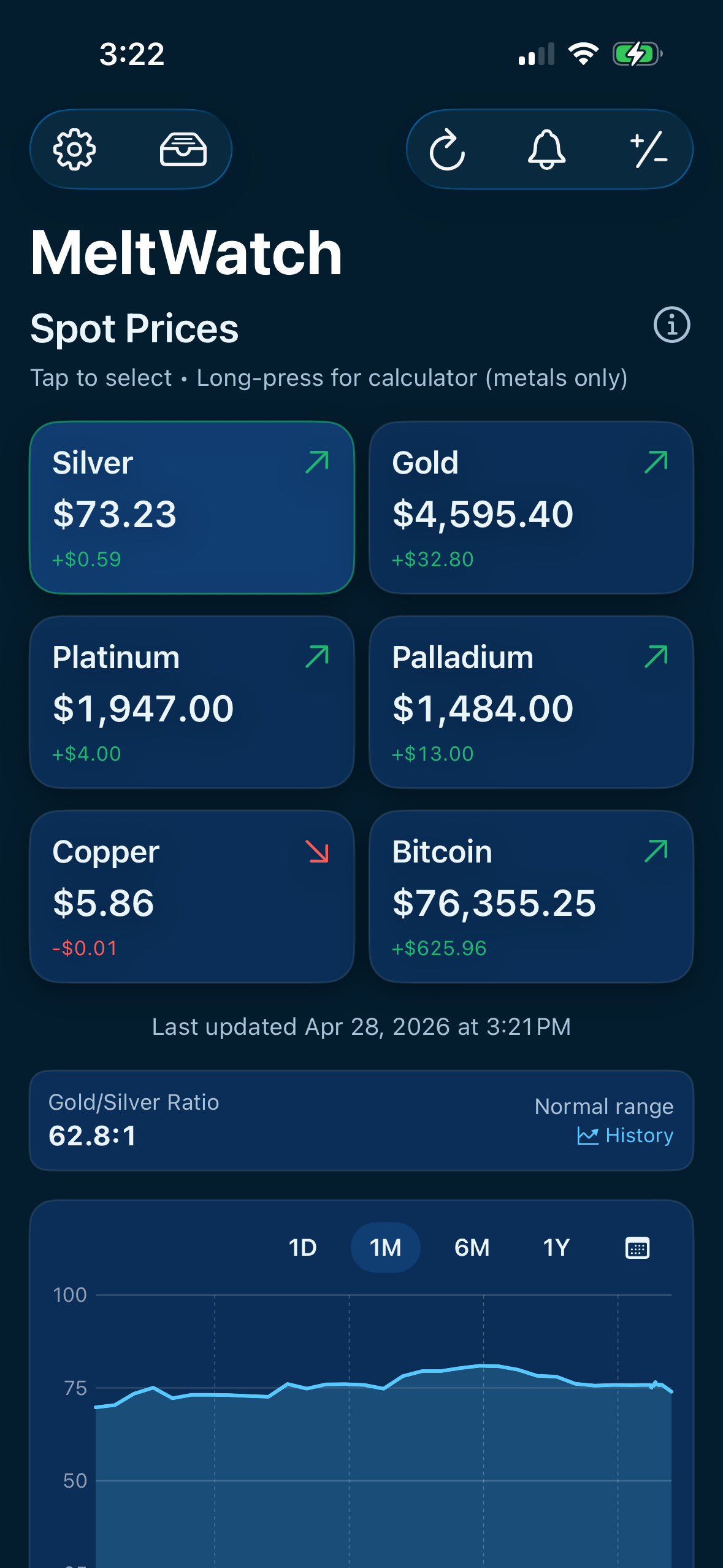This screenshot has height=1568, width=723.
Task: Open settings via the gear icon
Action: click(x=74, y=149)
